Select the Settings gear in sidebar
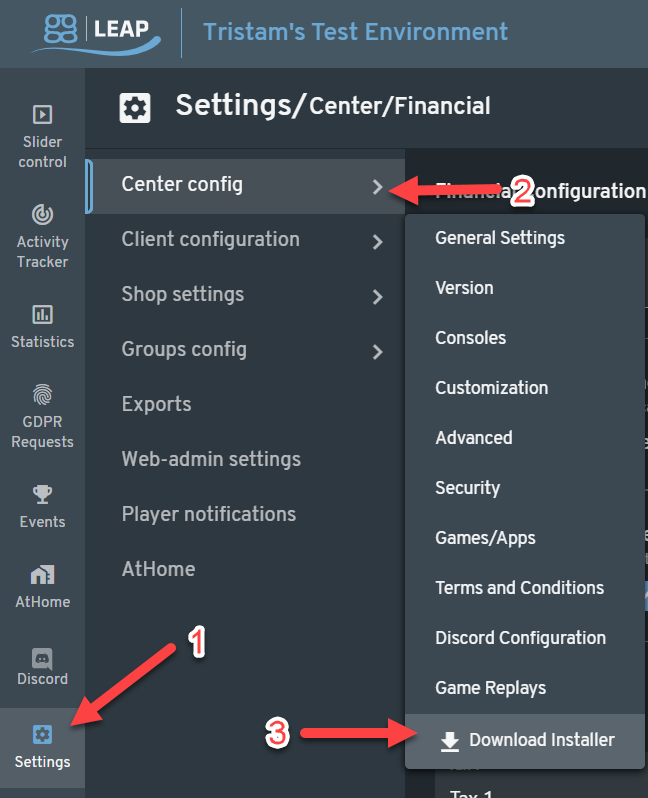Image resolution: width=648 pixels, height=798 pixels. click(x=42, y=734)
